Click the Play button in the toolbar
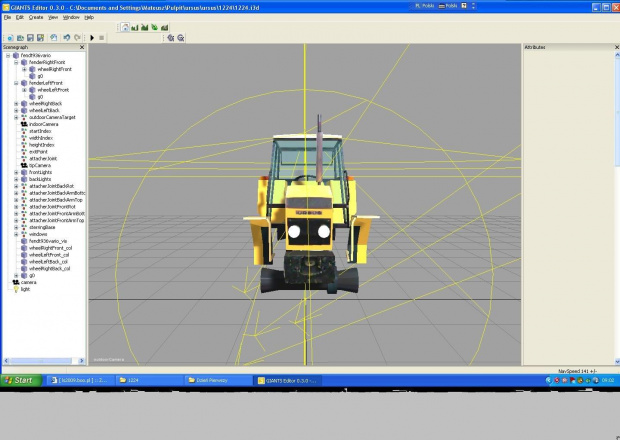This screenshot has width=620, height=440. pyautogui.click(x=92, y=37)
